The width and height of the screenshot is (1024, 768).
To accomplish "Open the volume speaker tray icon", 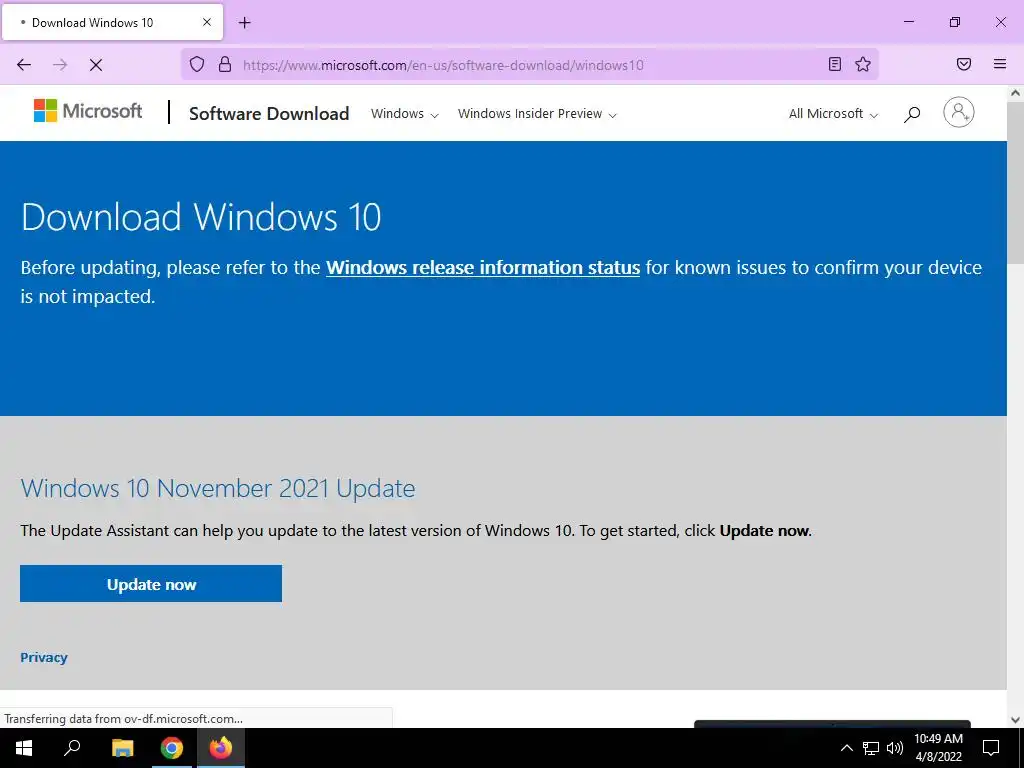I will (x=895, y=748).
